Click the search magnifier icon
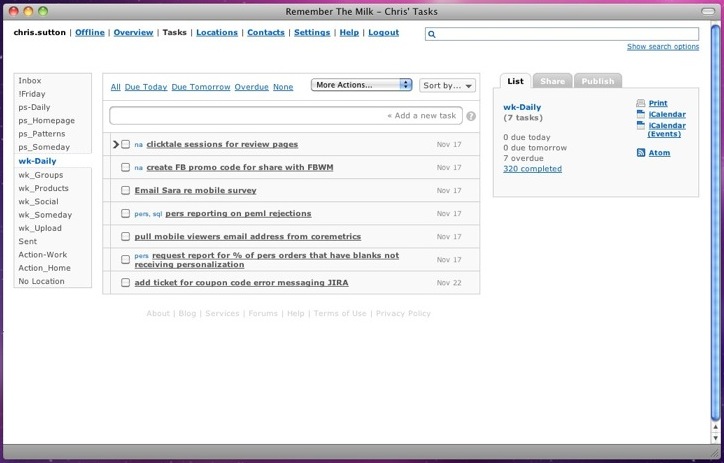Image resolution: width=724 pixels, height=463 pixels. pos(432,34)
